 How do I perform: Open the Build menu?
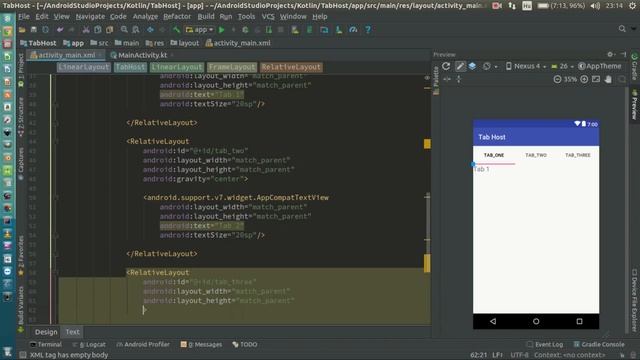point(206,16)
